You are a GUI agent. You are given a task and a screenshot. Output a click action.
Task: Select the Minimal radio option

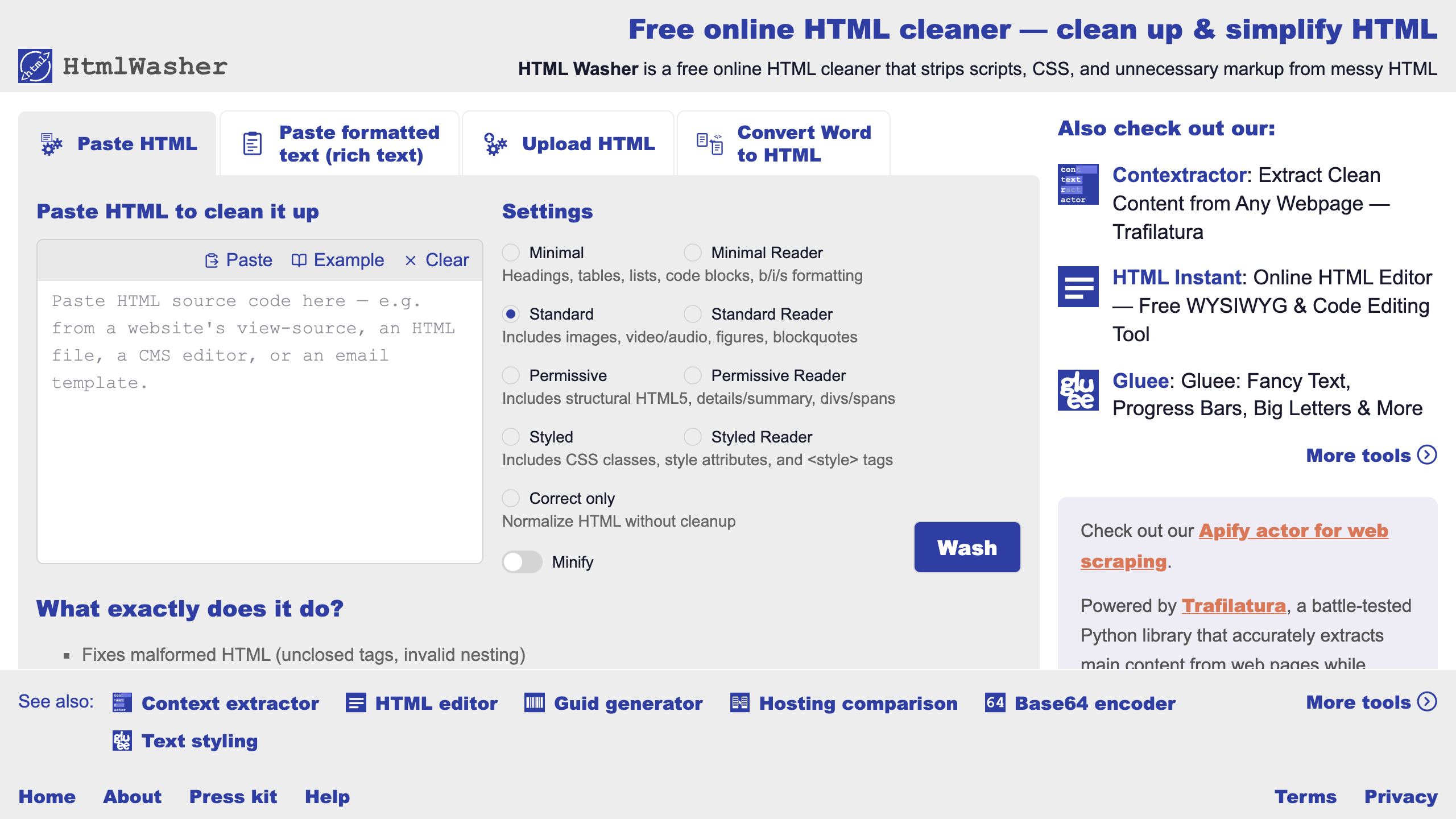(x=511, y=253)
